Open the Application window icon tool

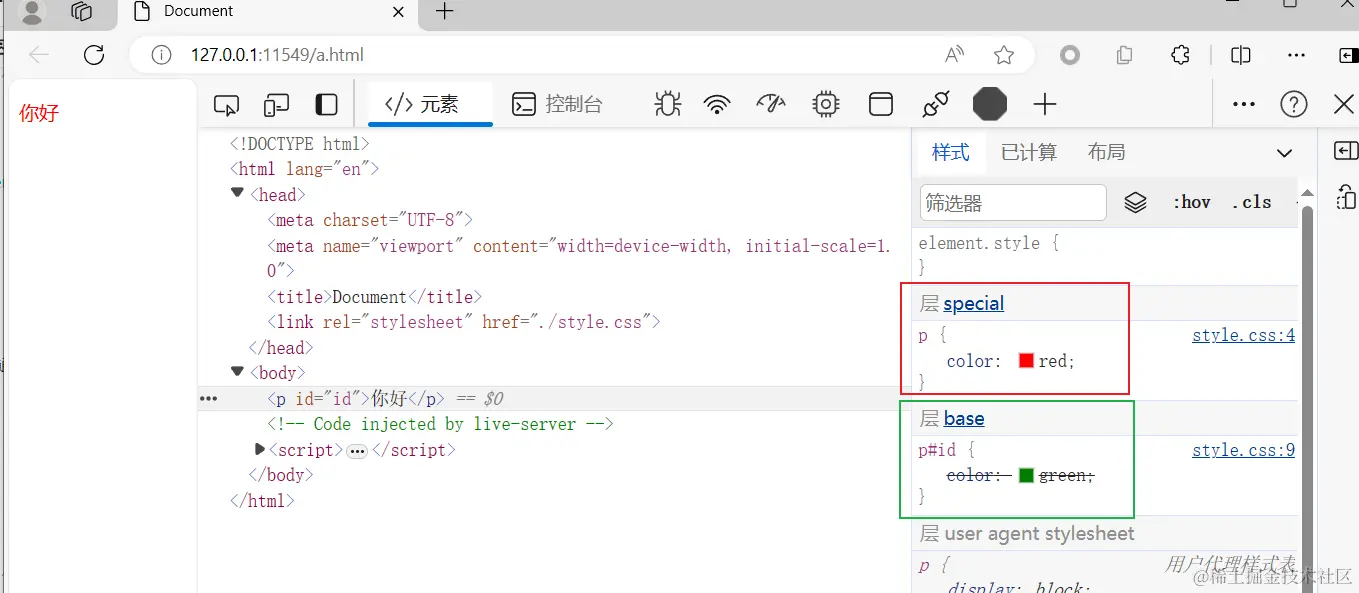tap(881, 104)
